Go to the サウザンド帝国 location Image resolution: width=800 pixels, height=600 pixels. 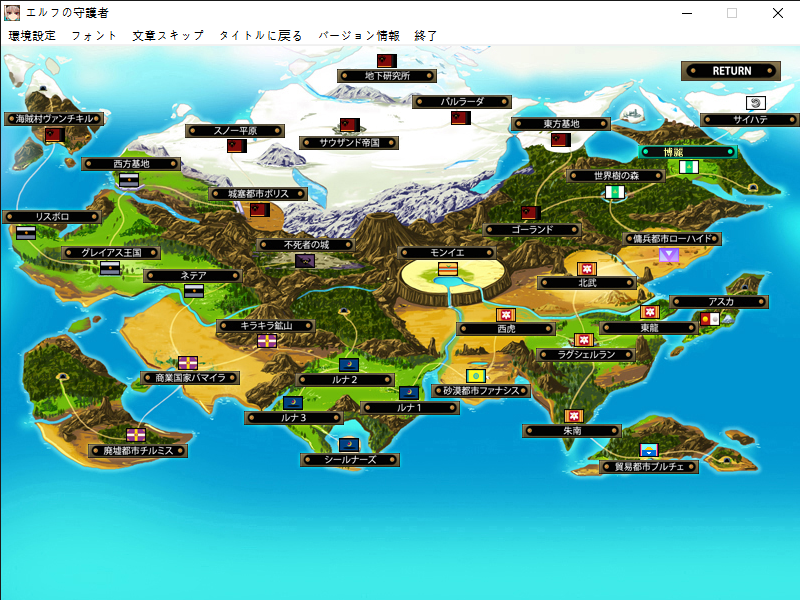click(349, 143)
